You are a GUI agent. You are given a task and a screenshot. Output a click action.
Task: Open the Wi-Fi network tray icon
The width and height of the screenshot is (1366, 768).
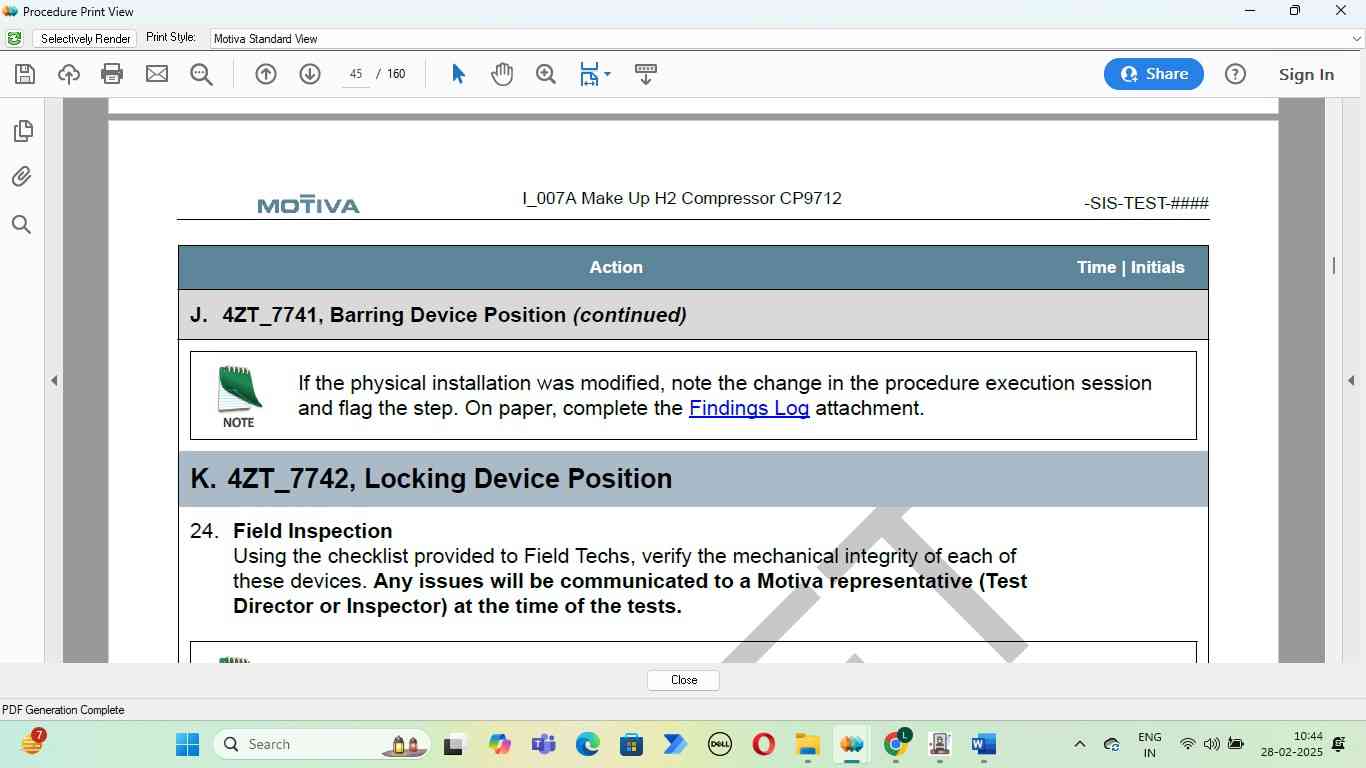tap(1188, 744)
